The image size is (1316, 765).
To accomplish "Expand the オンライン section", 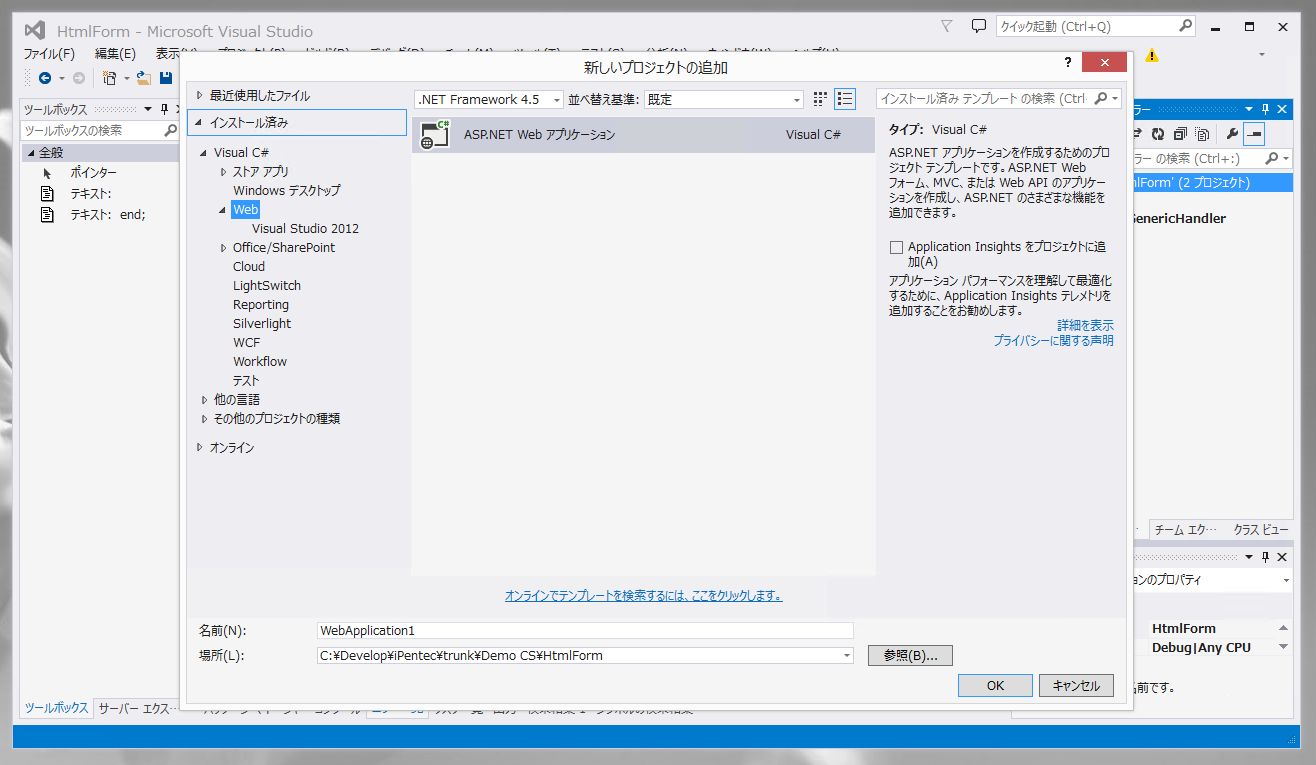I will point(200,448).
